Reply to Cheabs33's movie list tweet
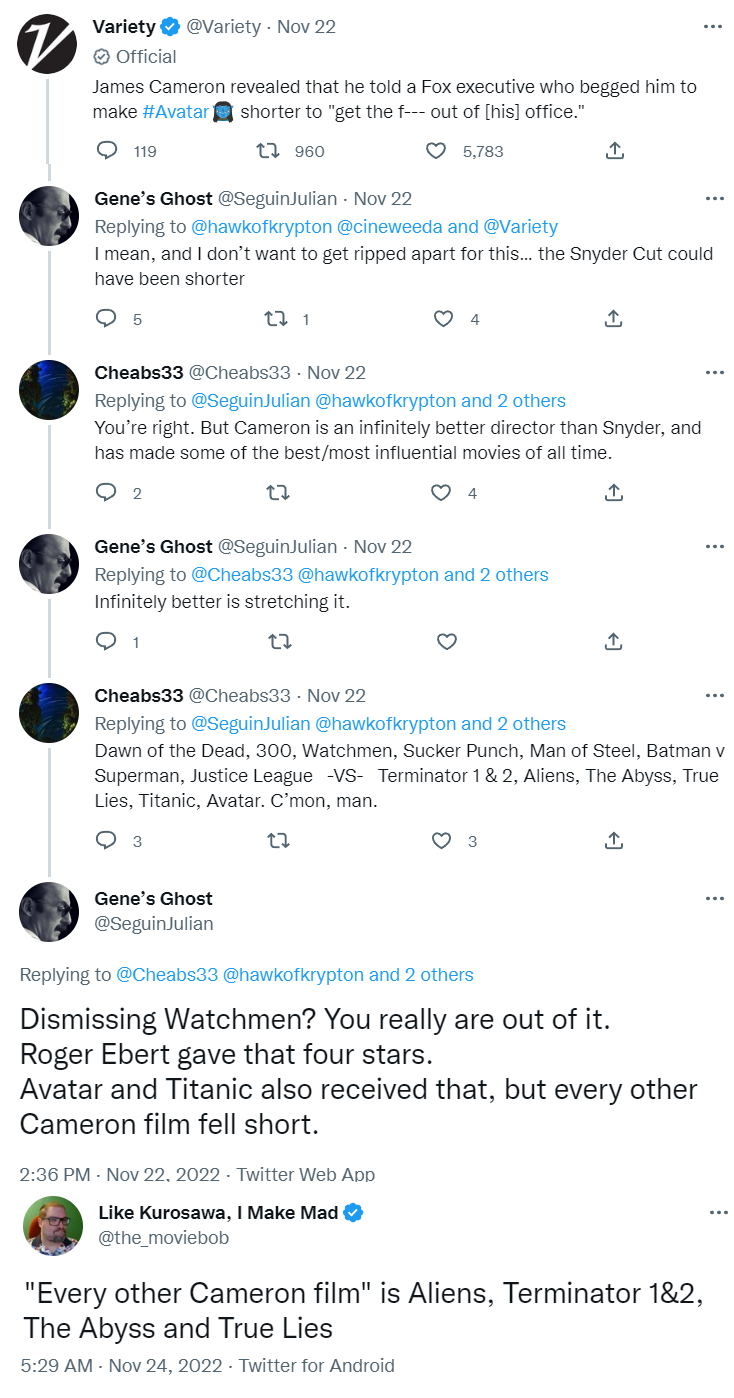 [107, 841]
